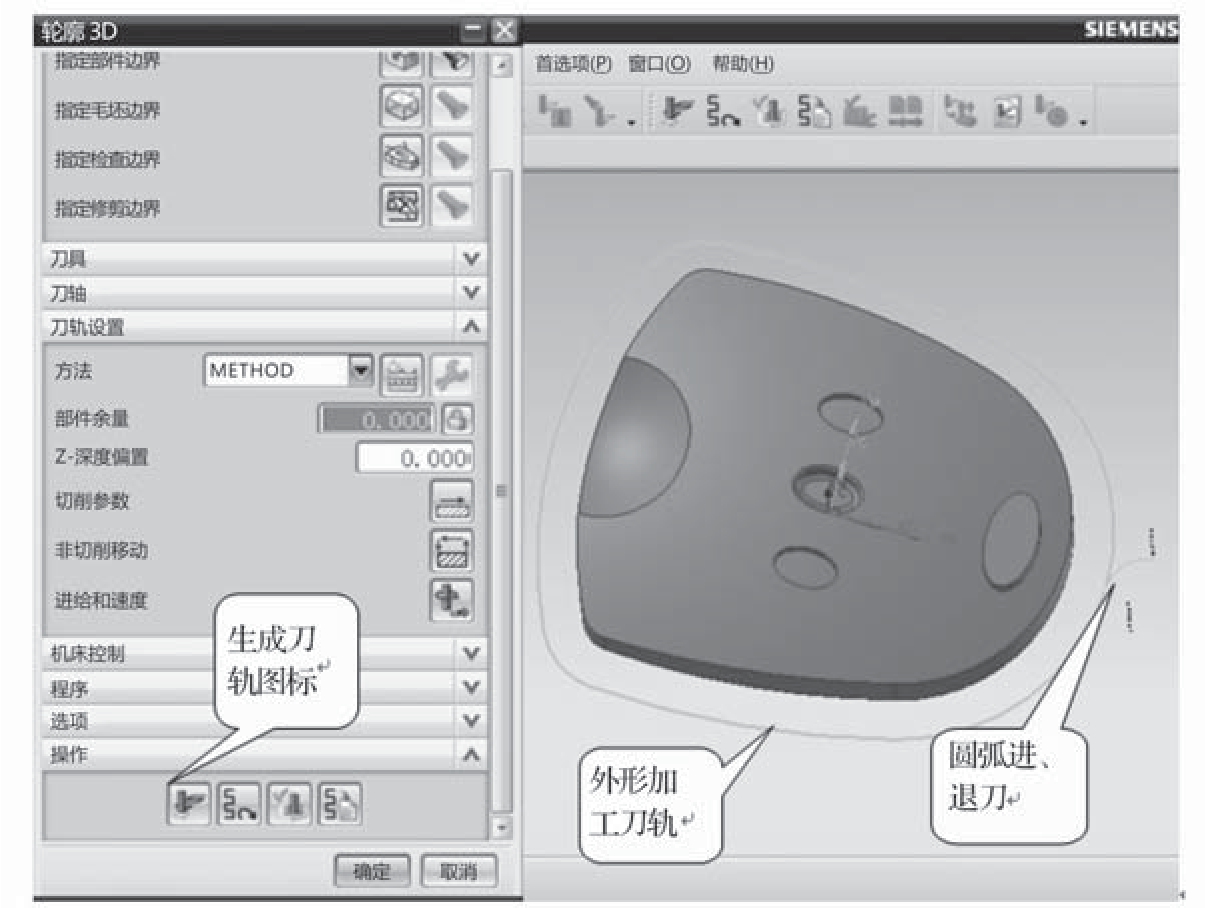This screenshot has height=908, width=1205.
Task: Click the 指定修剪边界 label
Action: (x=107, y=209)
